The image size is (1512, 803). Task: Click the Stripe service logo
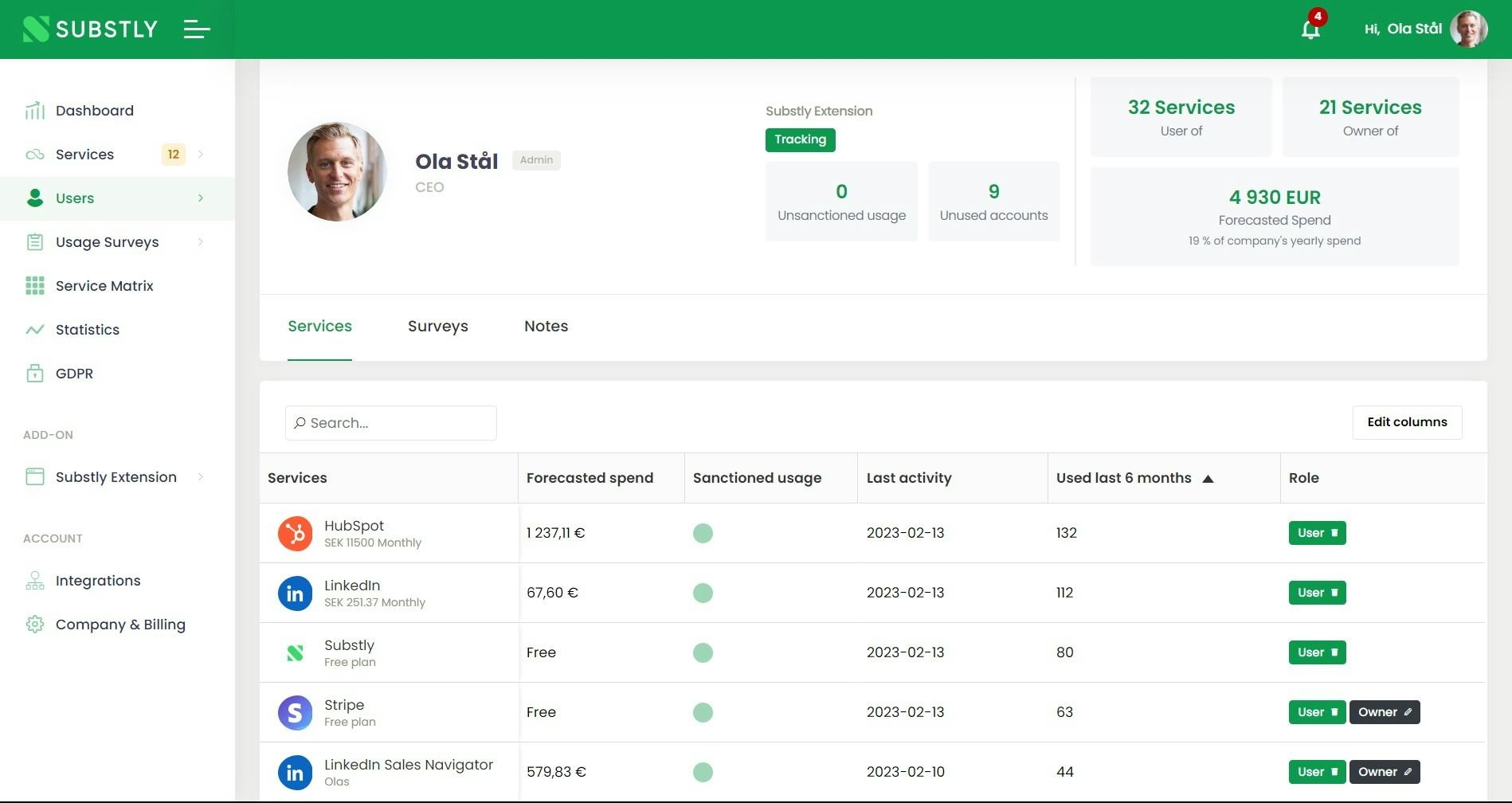click(295, 712)
